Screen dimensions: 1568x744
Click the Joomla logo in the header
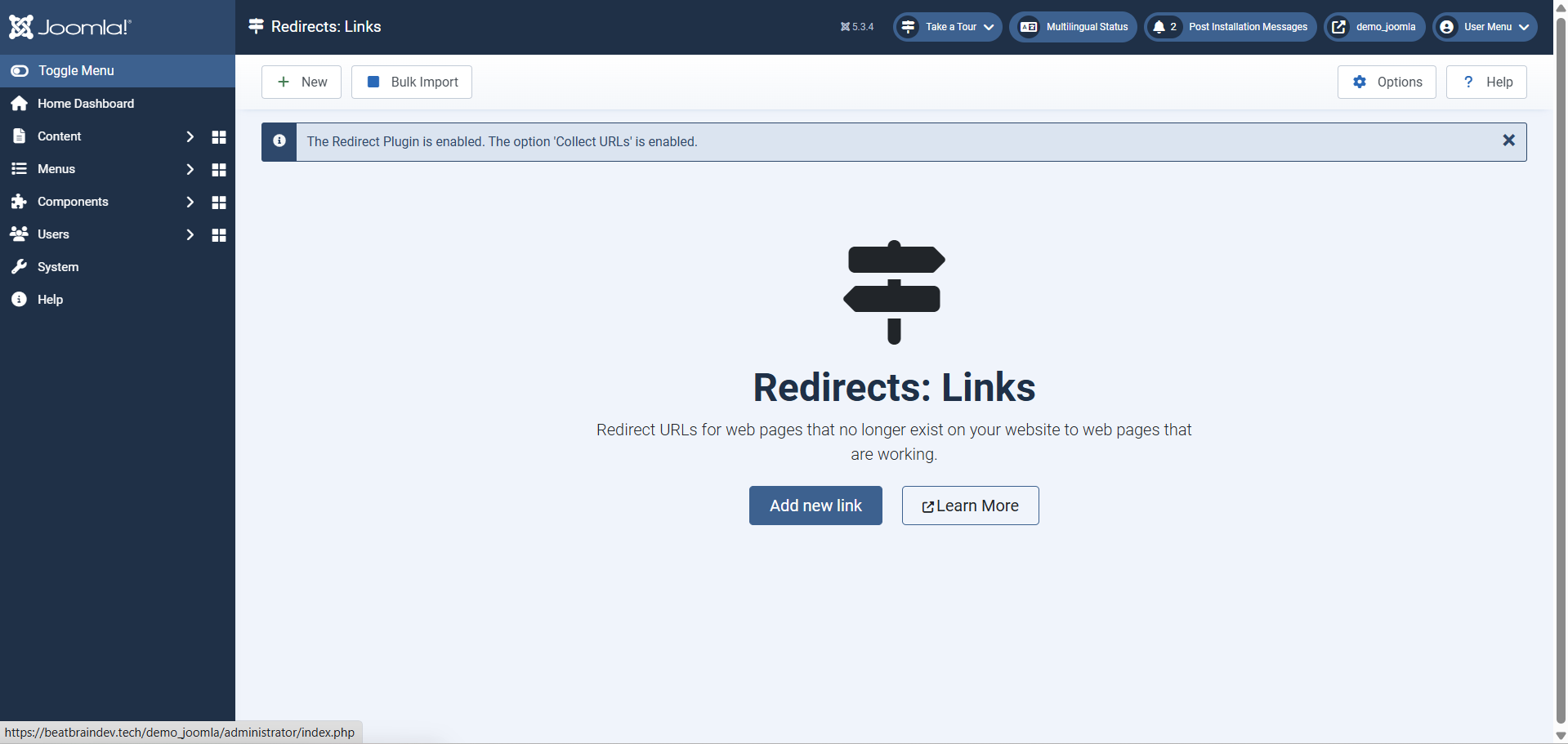[x=69, y=27]
